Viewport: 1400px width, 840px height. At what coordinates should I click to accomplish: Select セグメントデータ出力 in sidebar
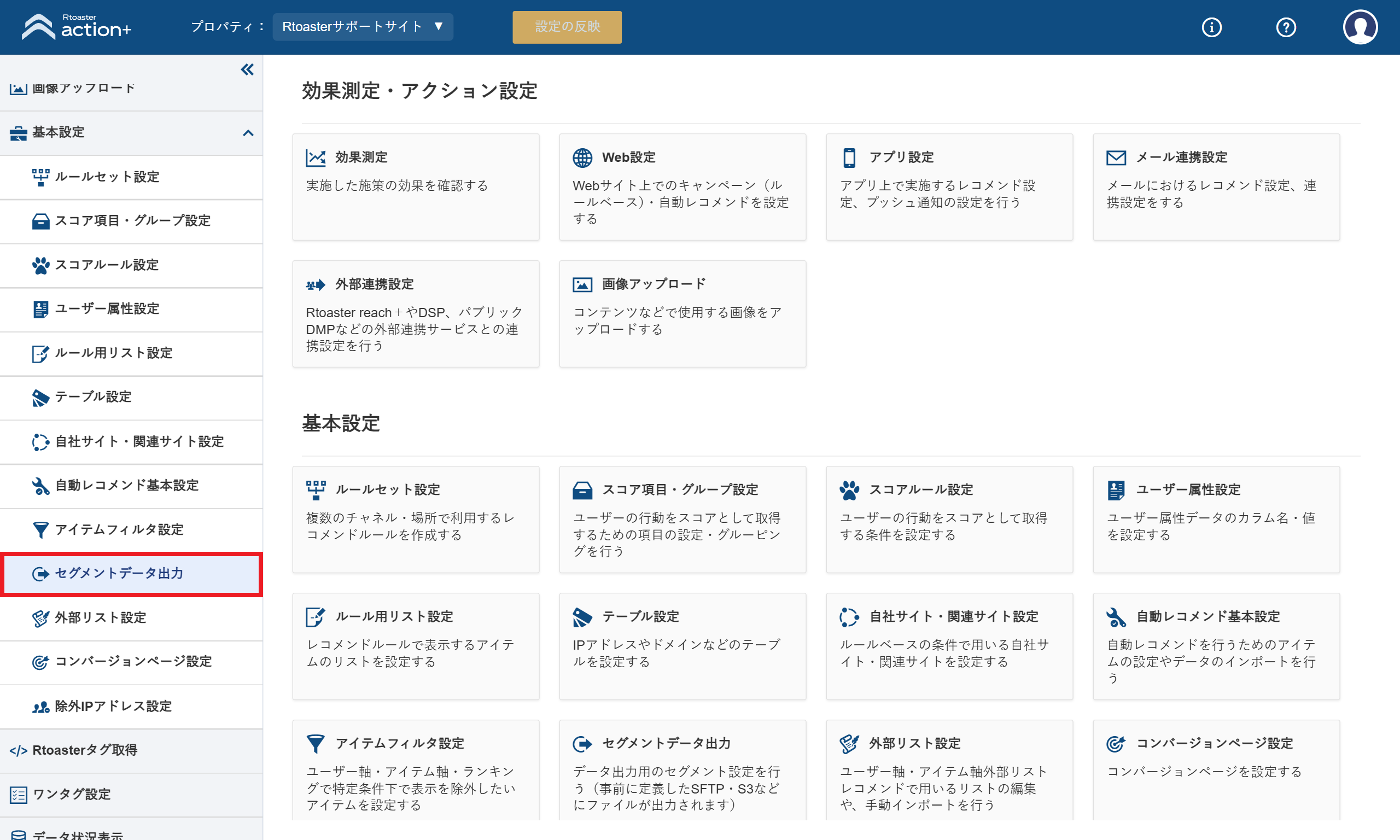coord(131,573)
